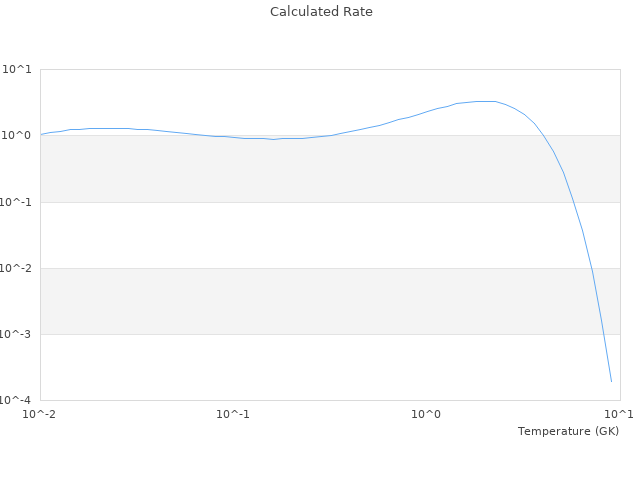Click the white band between 10^-3 and 10^-4
Viewport: 640px width, 480px height.
point(300,367)
